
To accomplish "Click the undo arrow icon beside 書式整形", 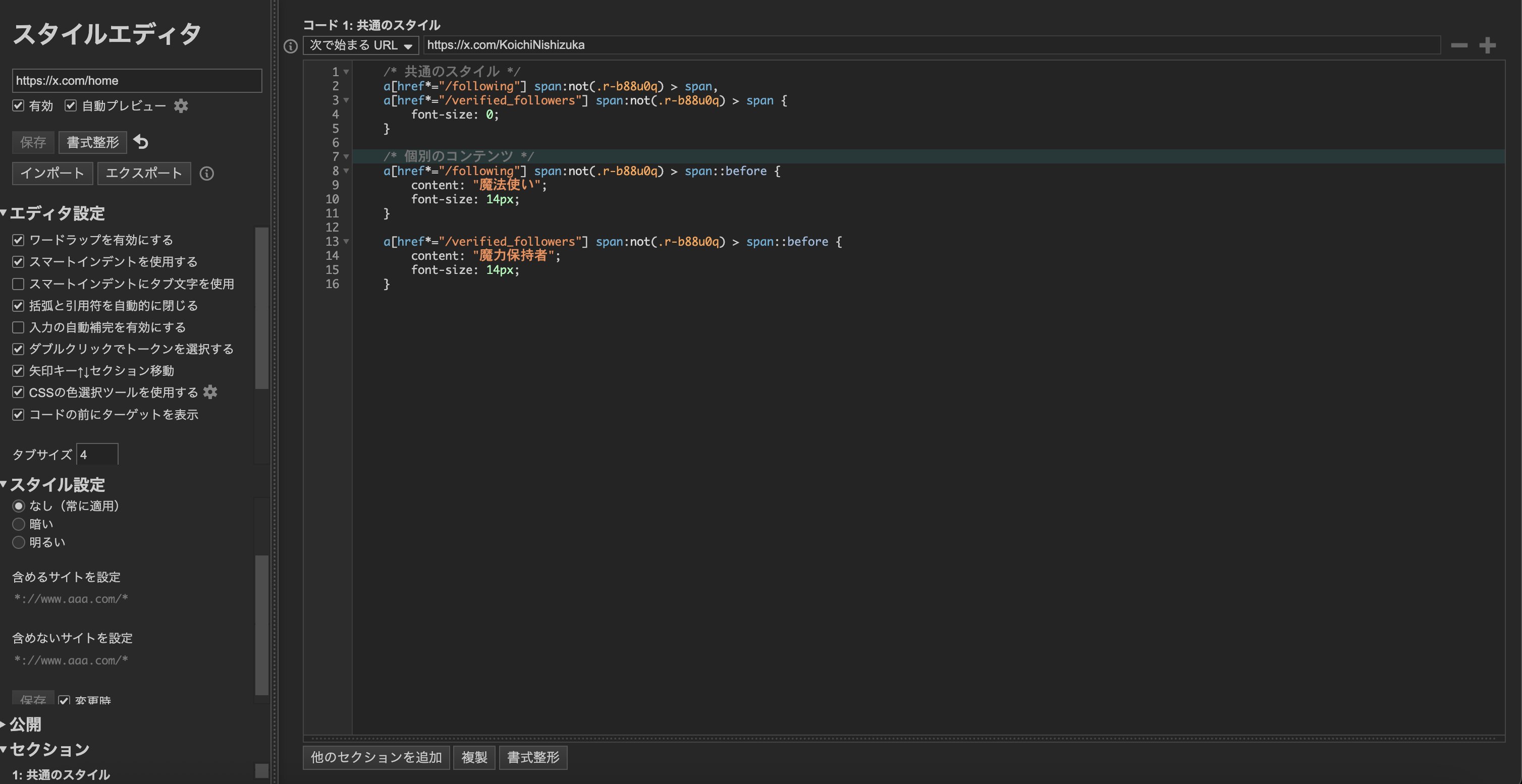I will click(x=141, y=142).
